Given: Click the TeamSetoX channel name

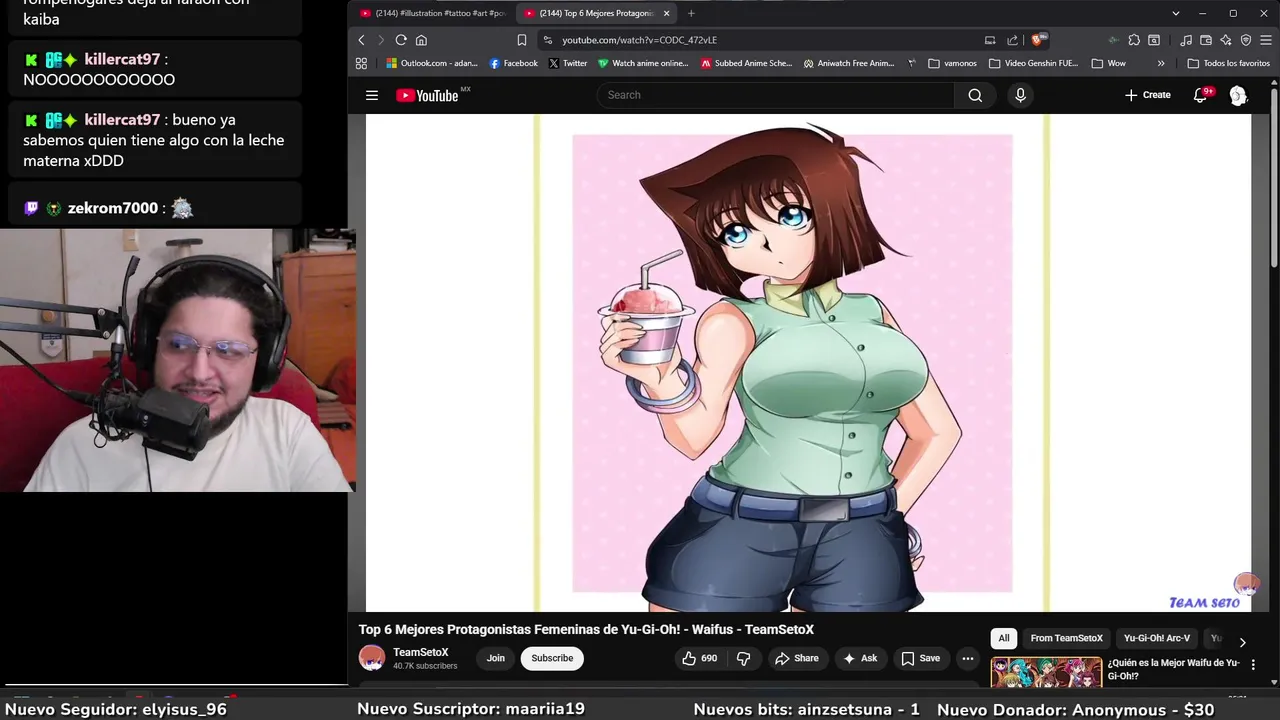Looking at the screenshot, I should tap(420, 652).
